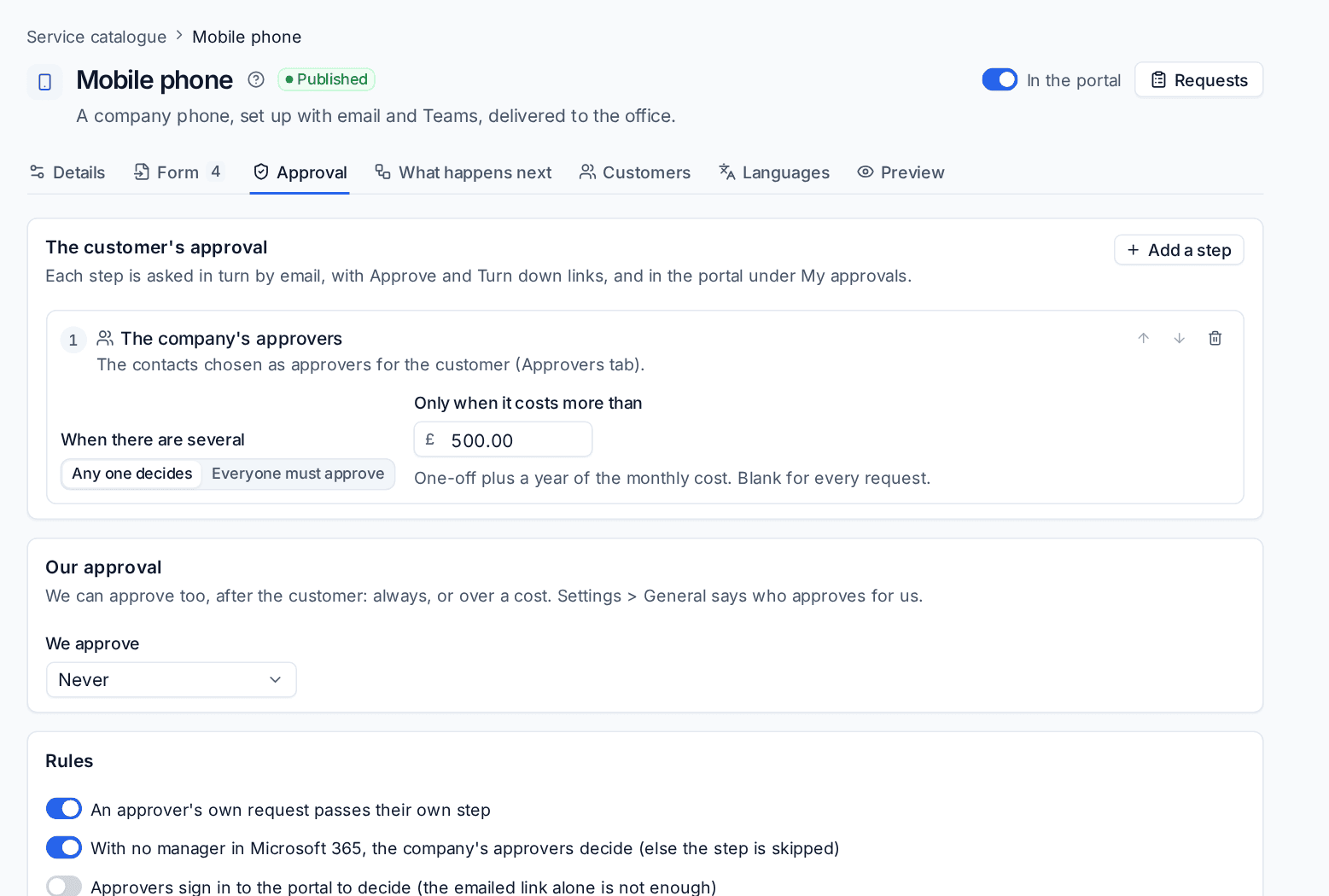Open the Details tab
This screenshot has width=1329, height=896.
point(67,172)
